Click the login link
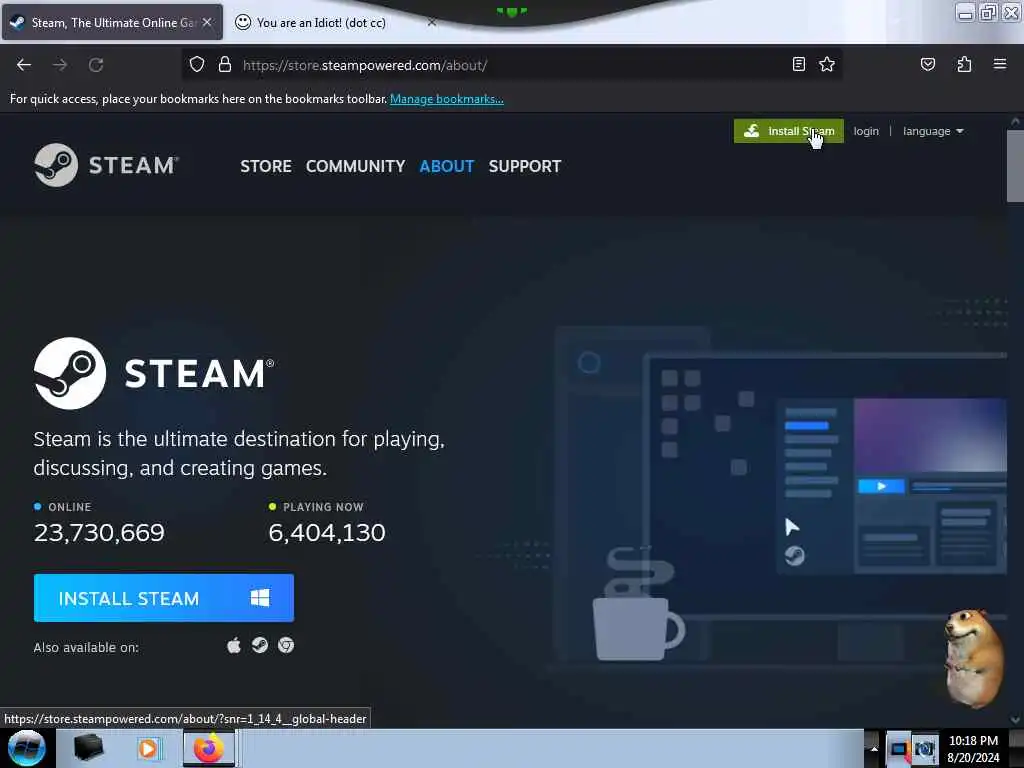The image size is (1024, 768). [x=866, y=131]
